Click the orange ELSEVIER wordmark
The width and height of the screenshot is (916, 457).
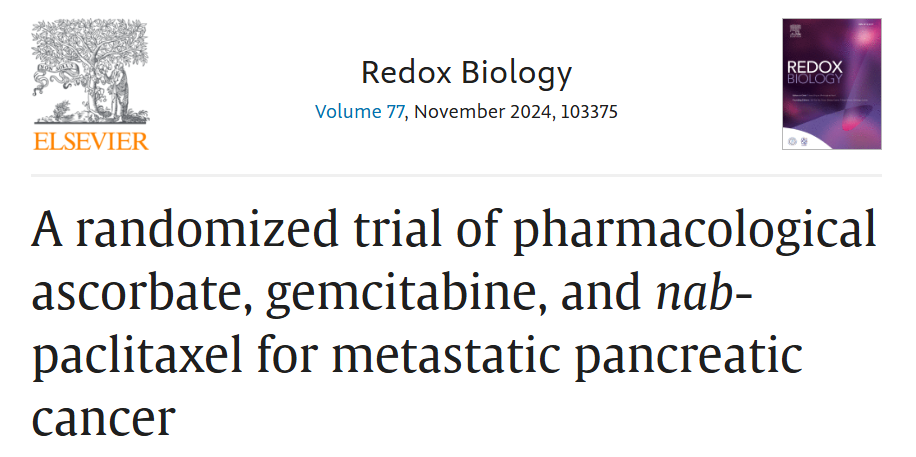[x=91, y=141]
